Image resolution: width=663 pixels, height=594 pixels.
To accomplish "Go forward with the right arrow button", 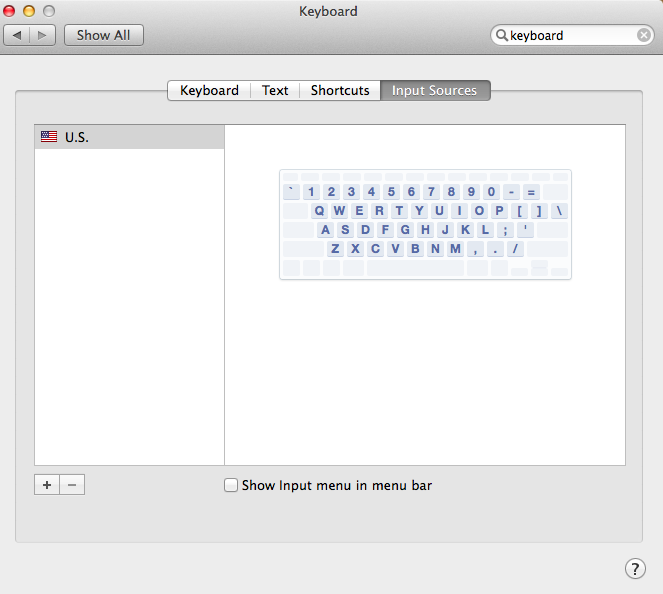I will [x=42, y=35].
